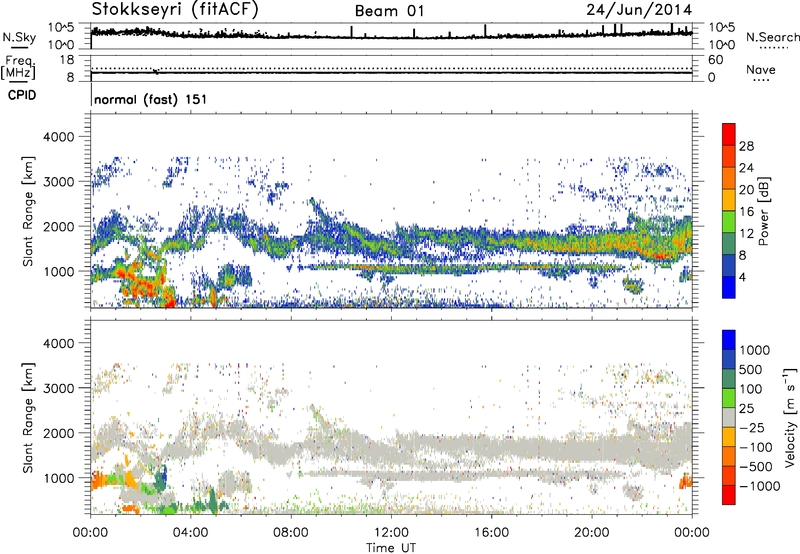Click the 'Velocity [m s-1]' colorbar label
800x554 pixels.
tap(790, 417)
